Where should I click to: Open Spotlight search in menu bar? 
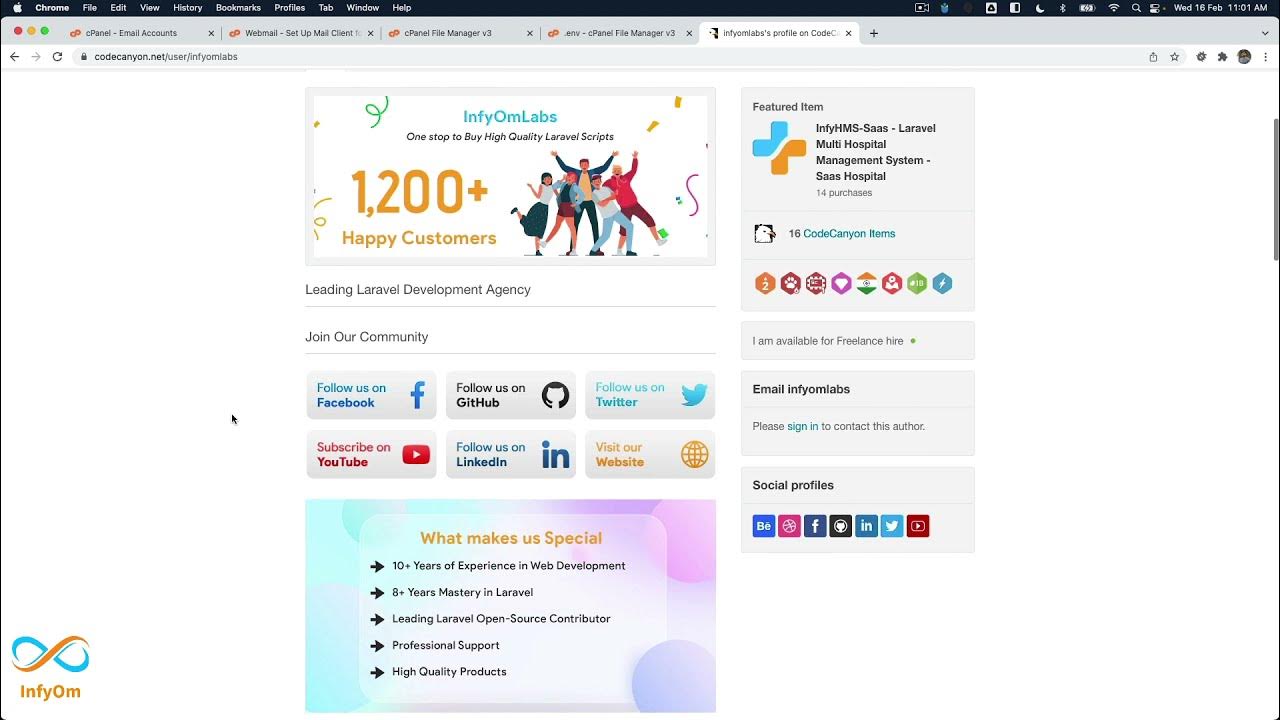coord(1136,8)
